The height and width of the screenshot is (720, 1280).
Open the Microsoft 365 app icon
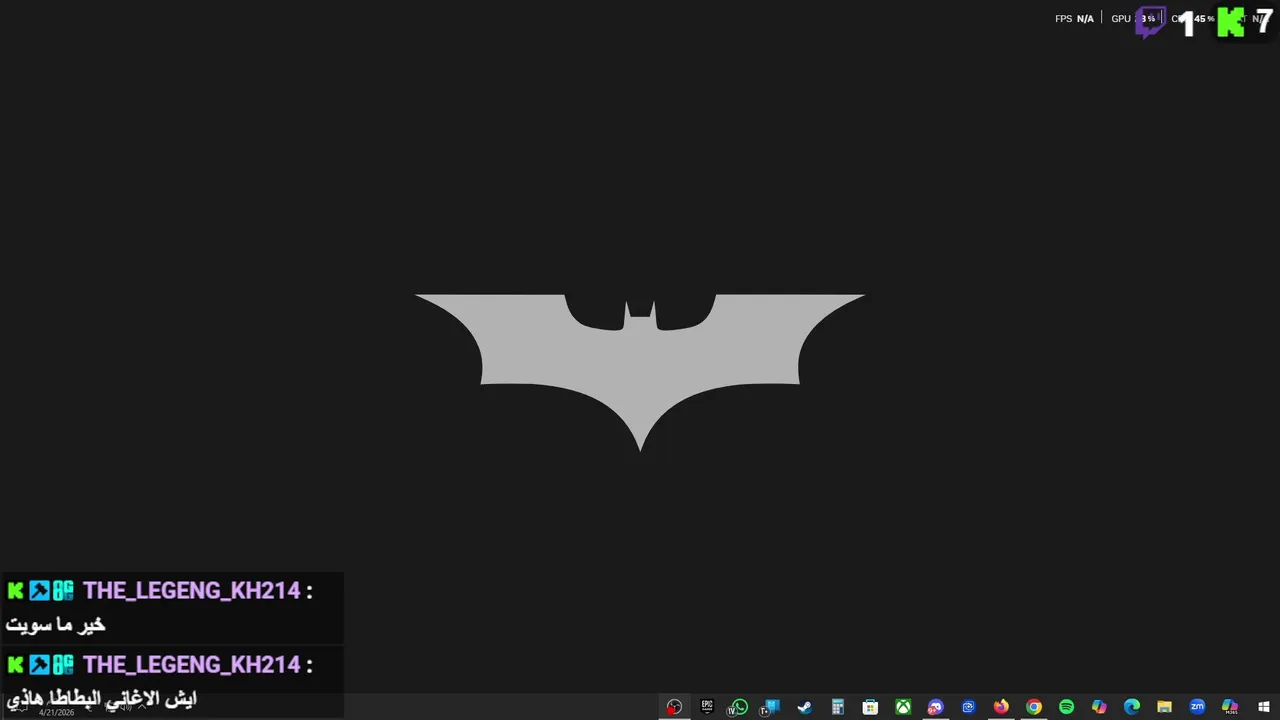pyautogui.click(x=1230, y=707)
